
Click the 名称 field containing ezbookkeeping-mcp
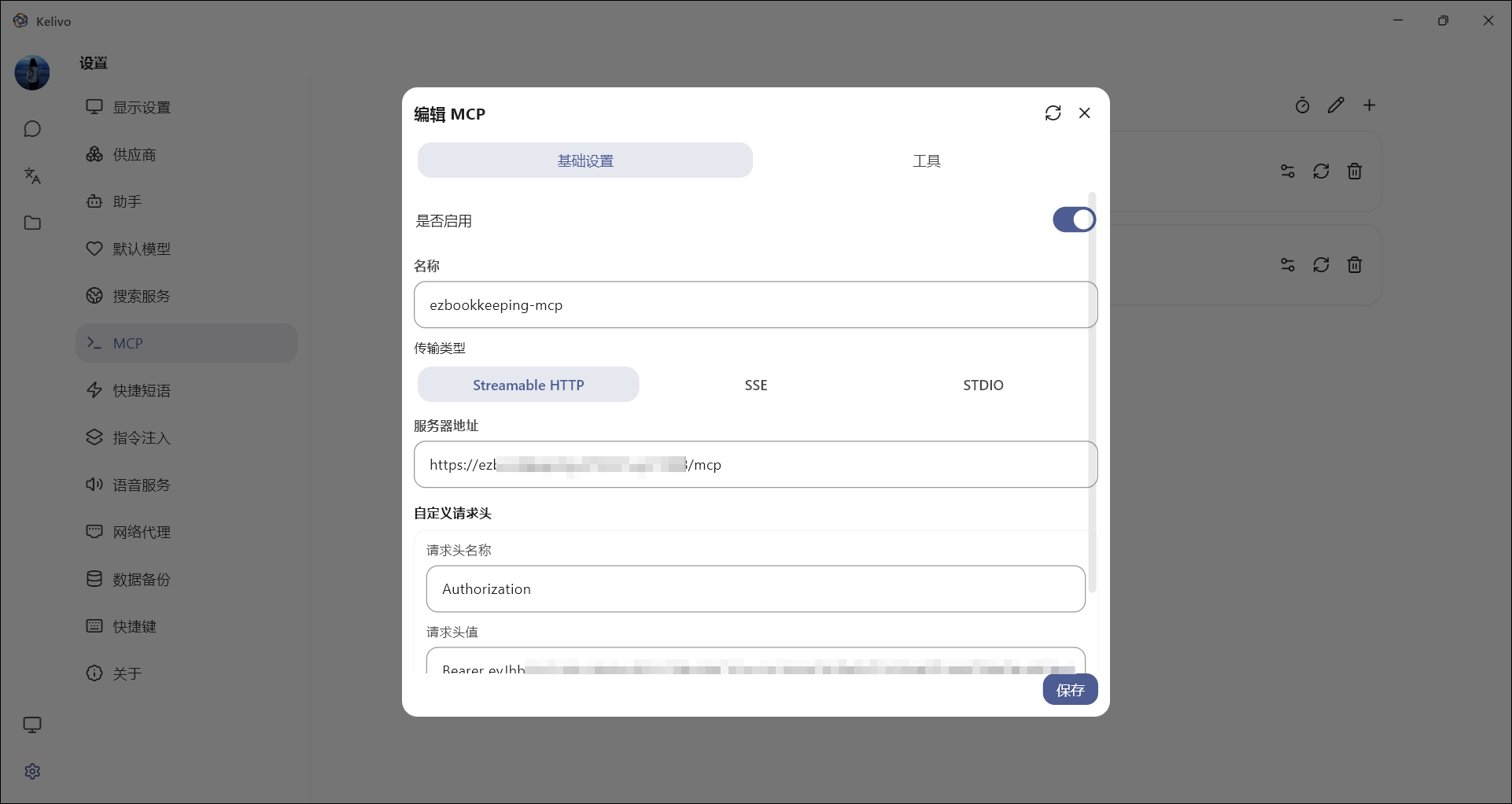pos(755,305)
